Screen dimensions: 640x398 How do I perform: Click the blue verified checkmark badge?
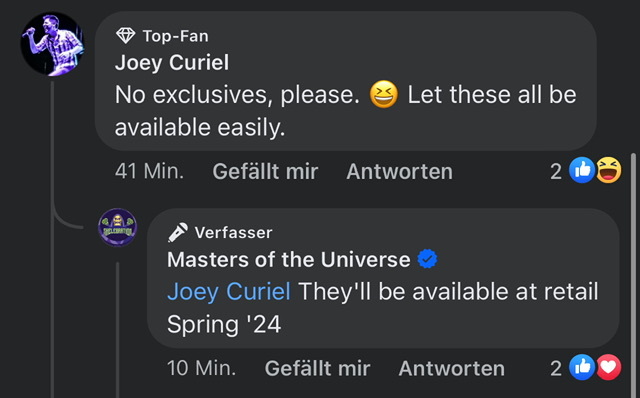(x=427, y=259)
